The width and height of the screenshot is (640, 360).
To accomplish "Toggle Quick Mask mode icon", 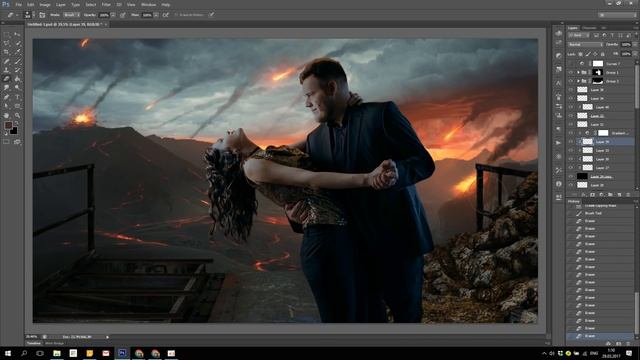I will point(7,142).
